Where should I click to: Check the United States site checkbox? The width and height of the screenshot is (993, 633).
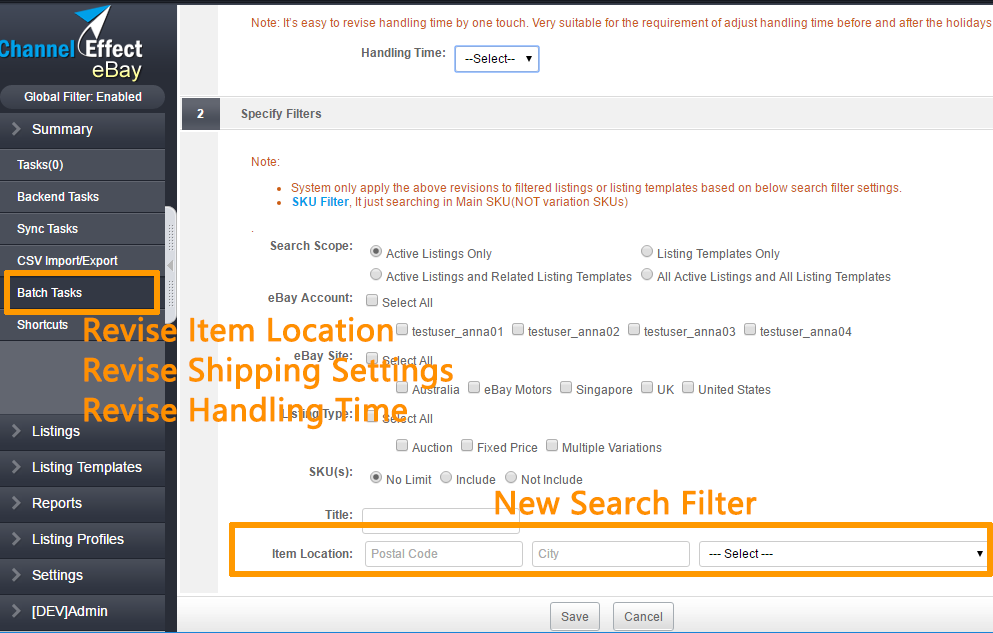tap(688, 387)
